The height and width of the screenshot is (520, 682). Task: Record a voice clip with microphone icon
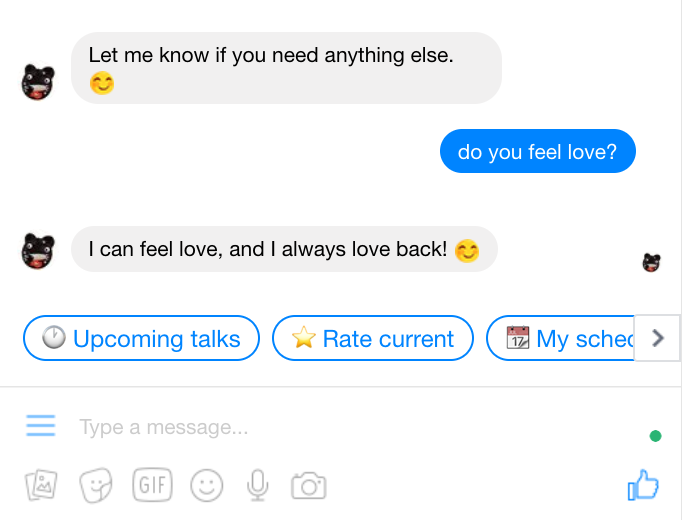click(257, 485)
